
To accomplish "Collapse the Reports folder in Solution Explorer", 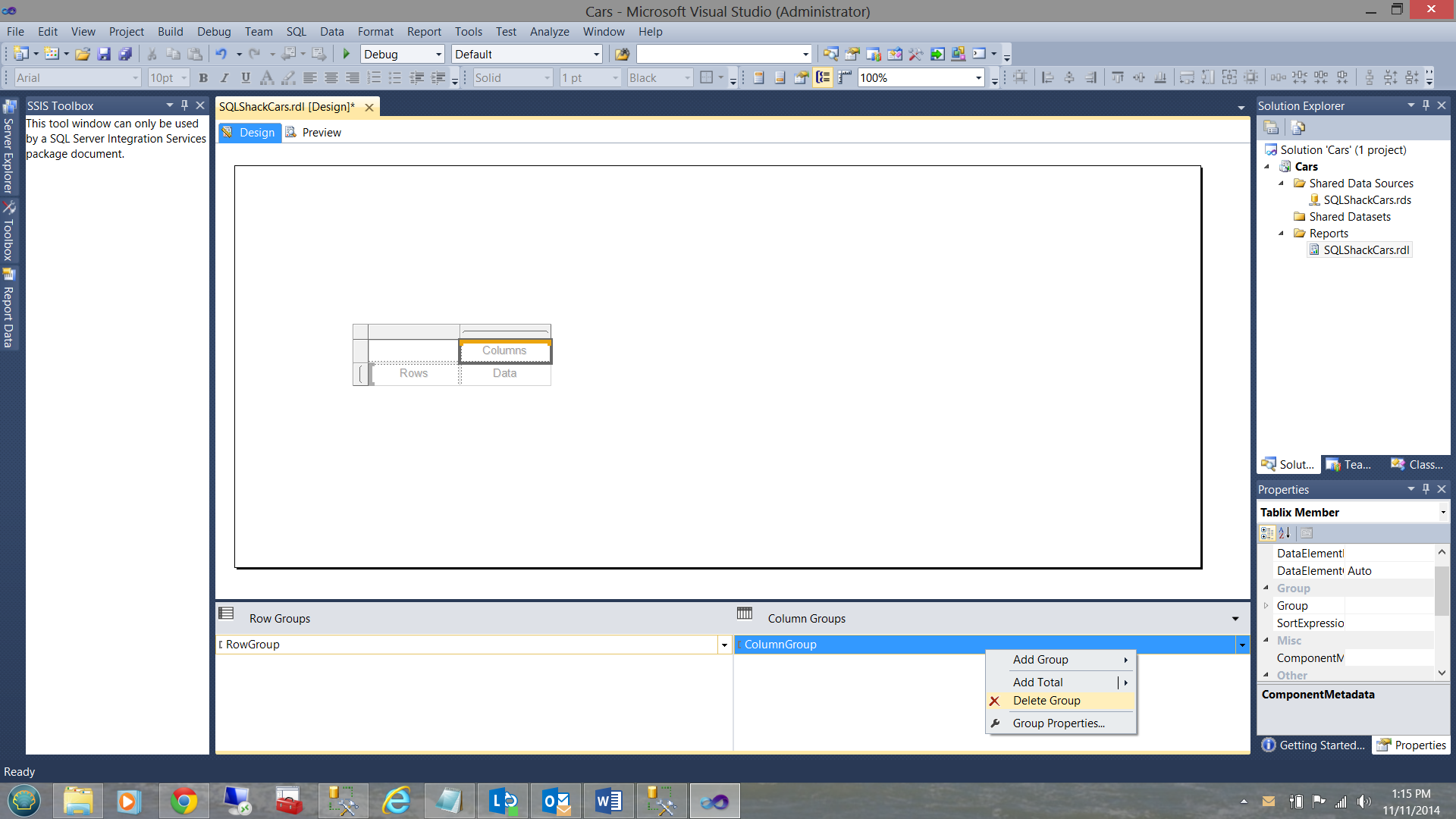I will (x=1282, y=234).
